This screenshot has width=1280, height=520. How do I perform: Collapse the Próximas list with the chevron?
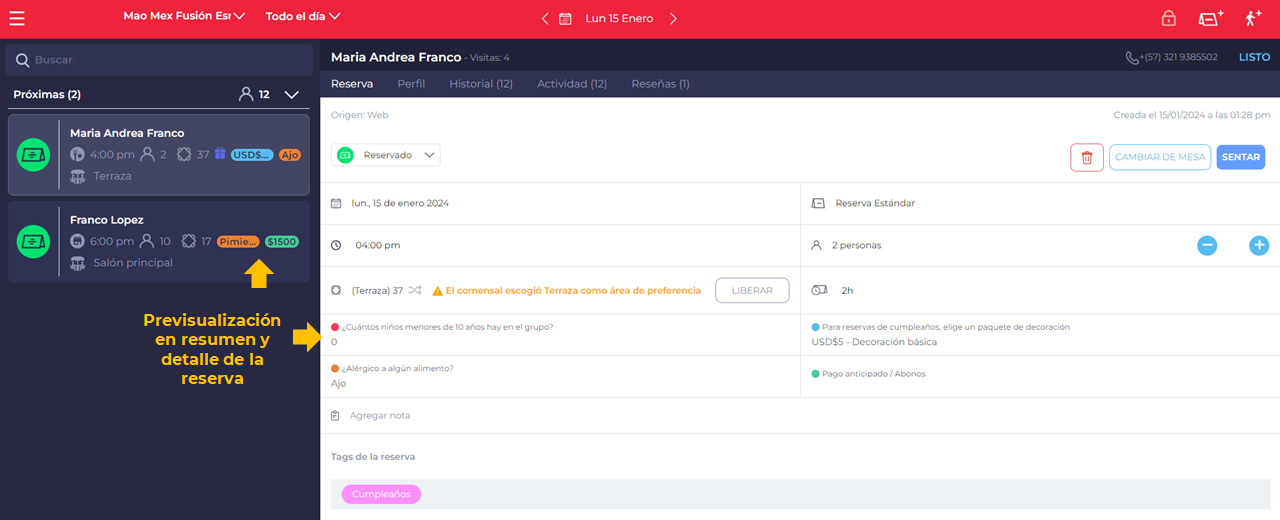(291, 95)
